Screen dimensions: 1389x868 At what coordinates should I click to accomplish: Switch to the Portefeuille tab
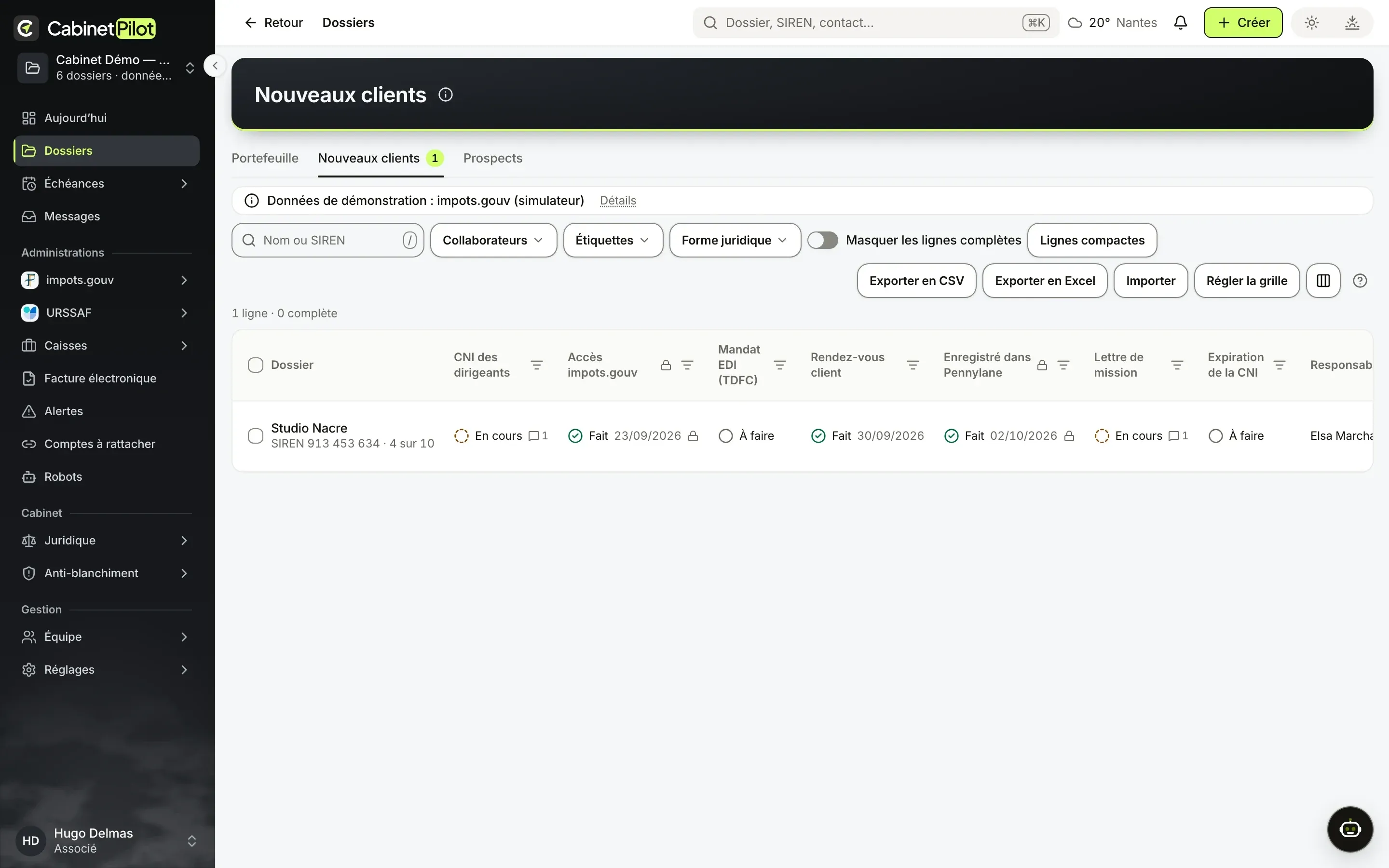(x=265, y=159)
